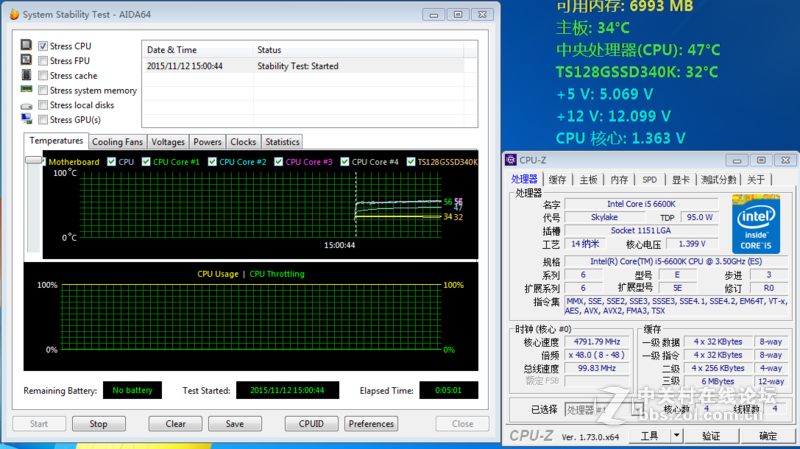
Task: Click the No battery status field
Action: [x=133, y=390]
